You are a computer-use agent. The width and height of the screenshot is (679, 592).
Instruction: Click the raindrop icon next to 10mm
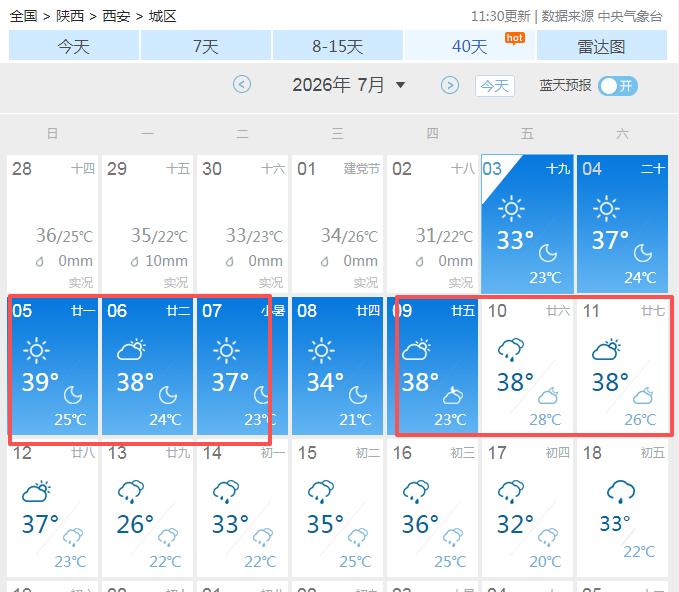point(135,262)
